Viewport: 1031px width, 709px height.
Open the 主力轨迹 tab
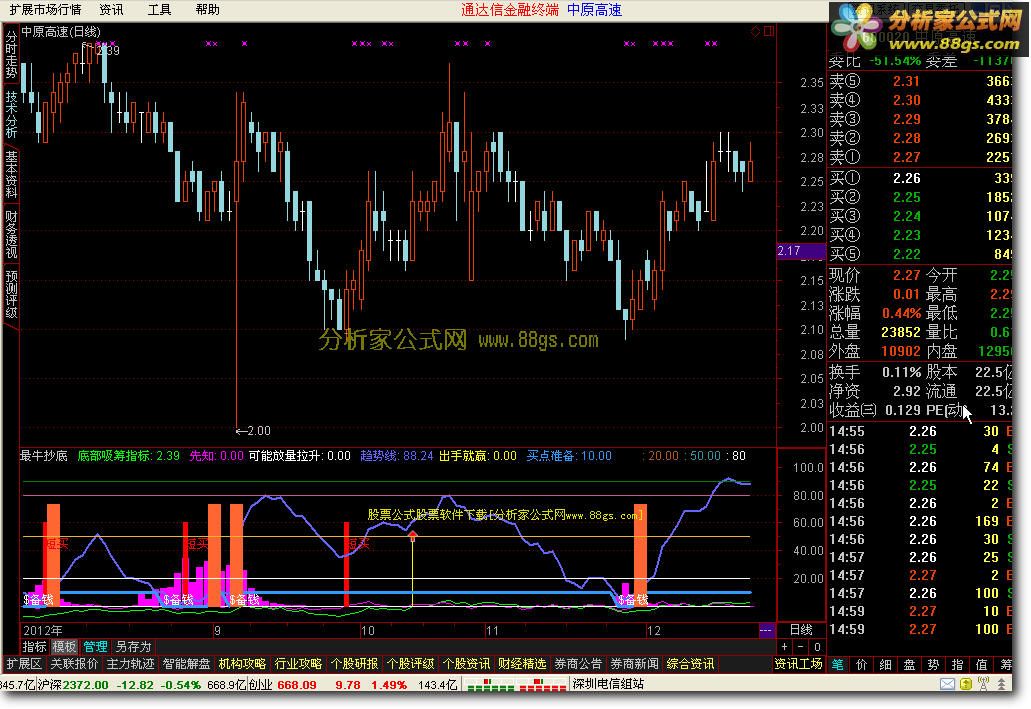(x=130, y=664)
